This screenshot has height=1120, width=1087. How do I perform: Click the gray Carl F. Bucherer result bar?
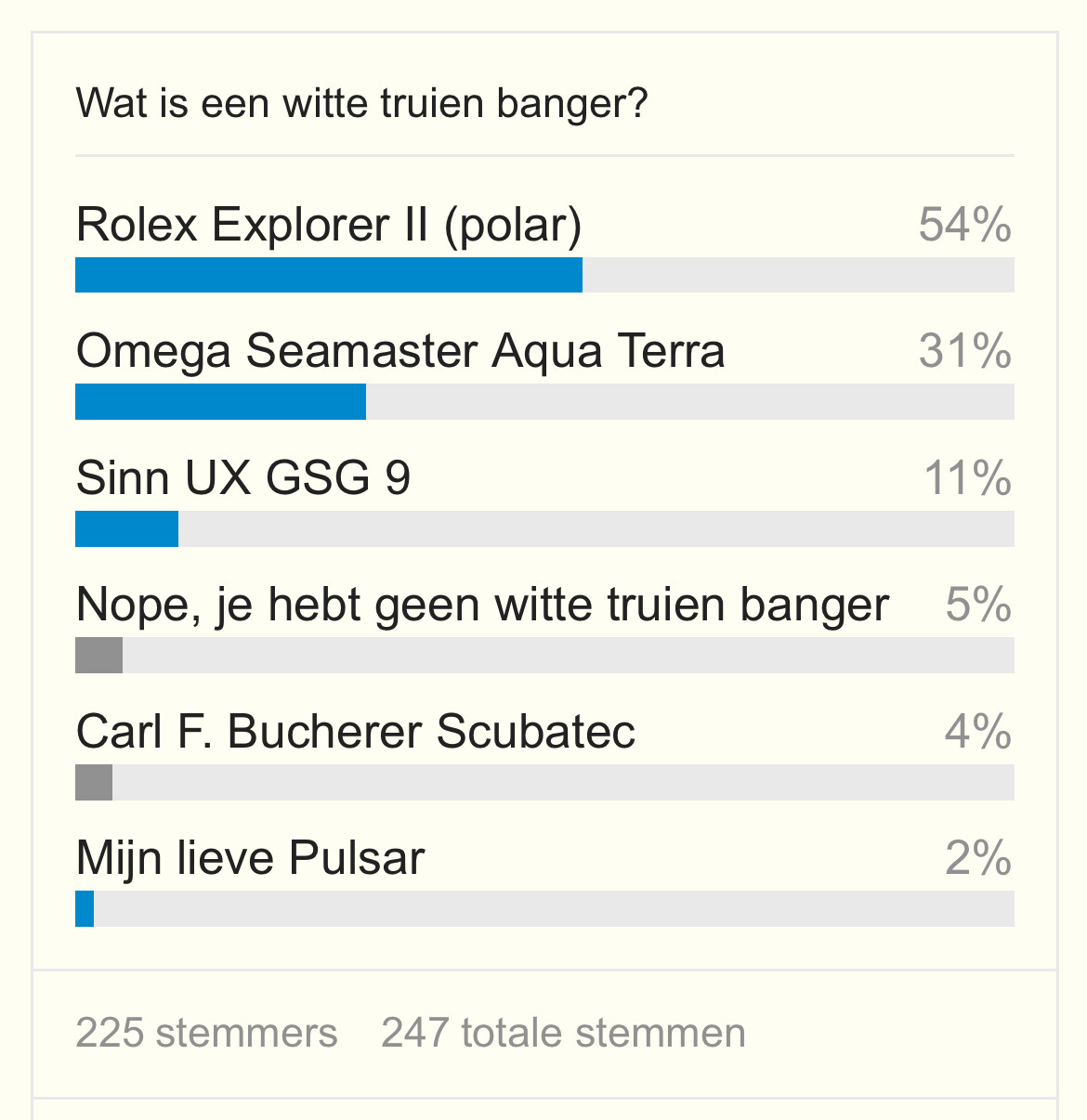point(94,782)
